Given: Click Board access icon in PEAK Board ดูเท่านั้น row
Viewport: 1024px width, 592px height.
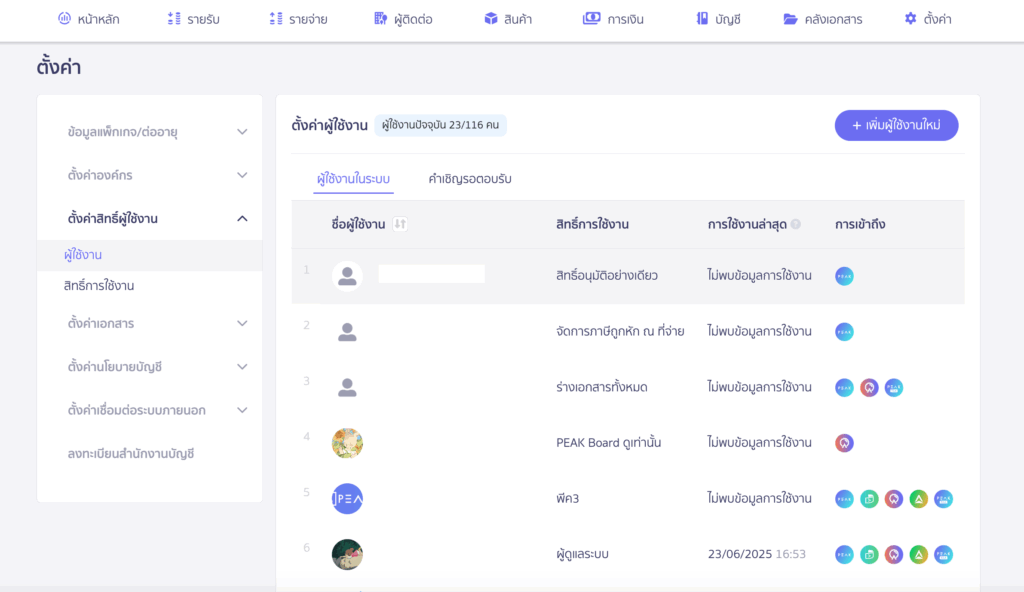Looking at the screenshot, I should pos(844,443).
